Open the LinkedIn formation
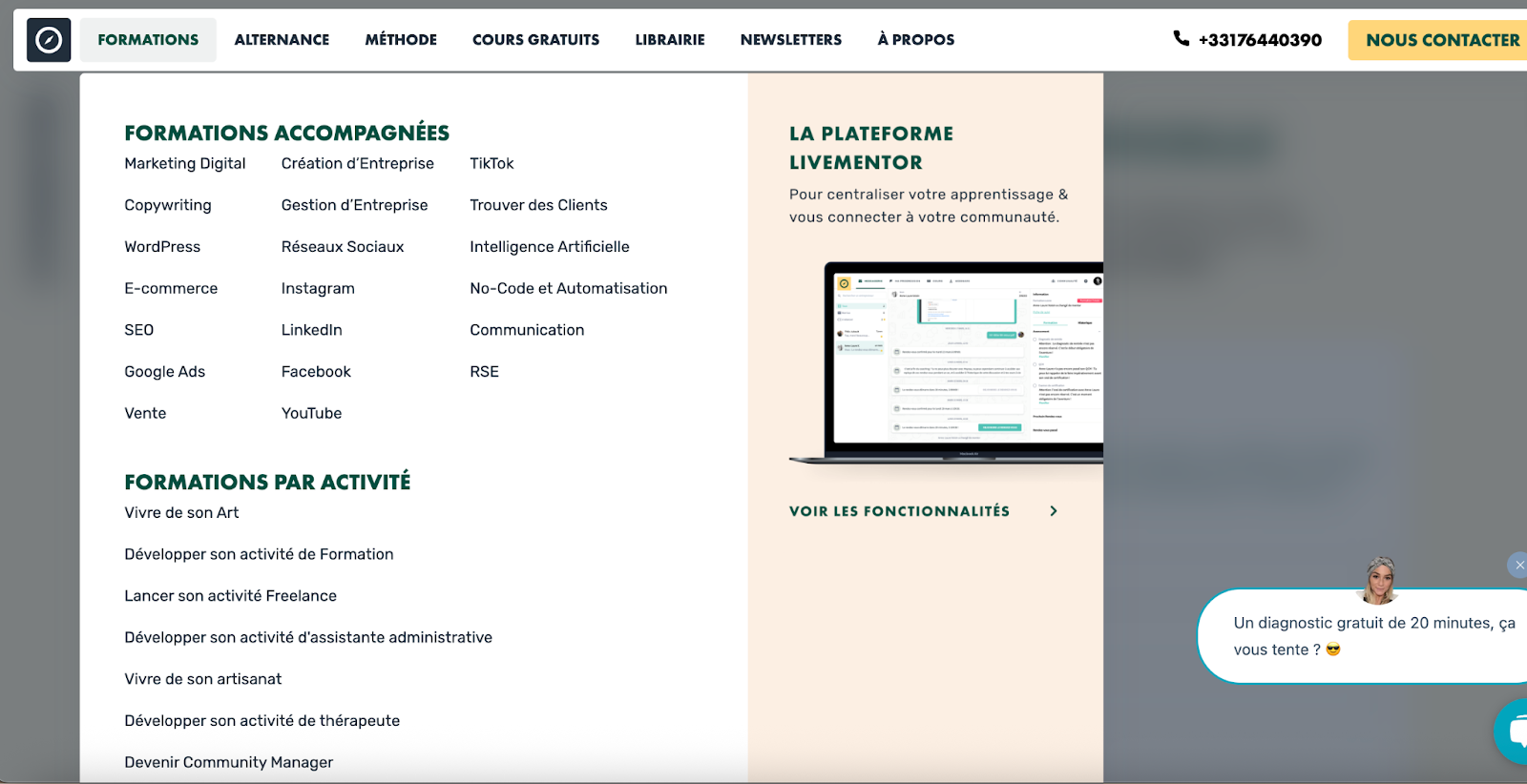Viewport: 1527px width, 784px height. click(312, 330)
